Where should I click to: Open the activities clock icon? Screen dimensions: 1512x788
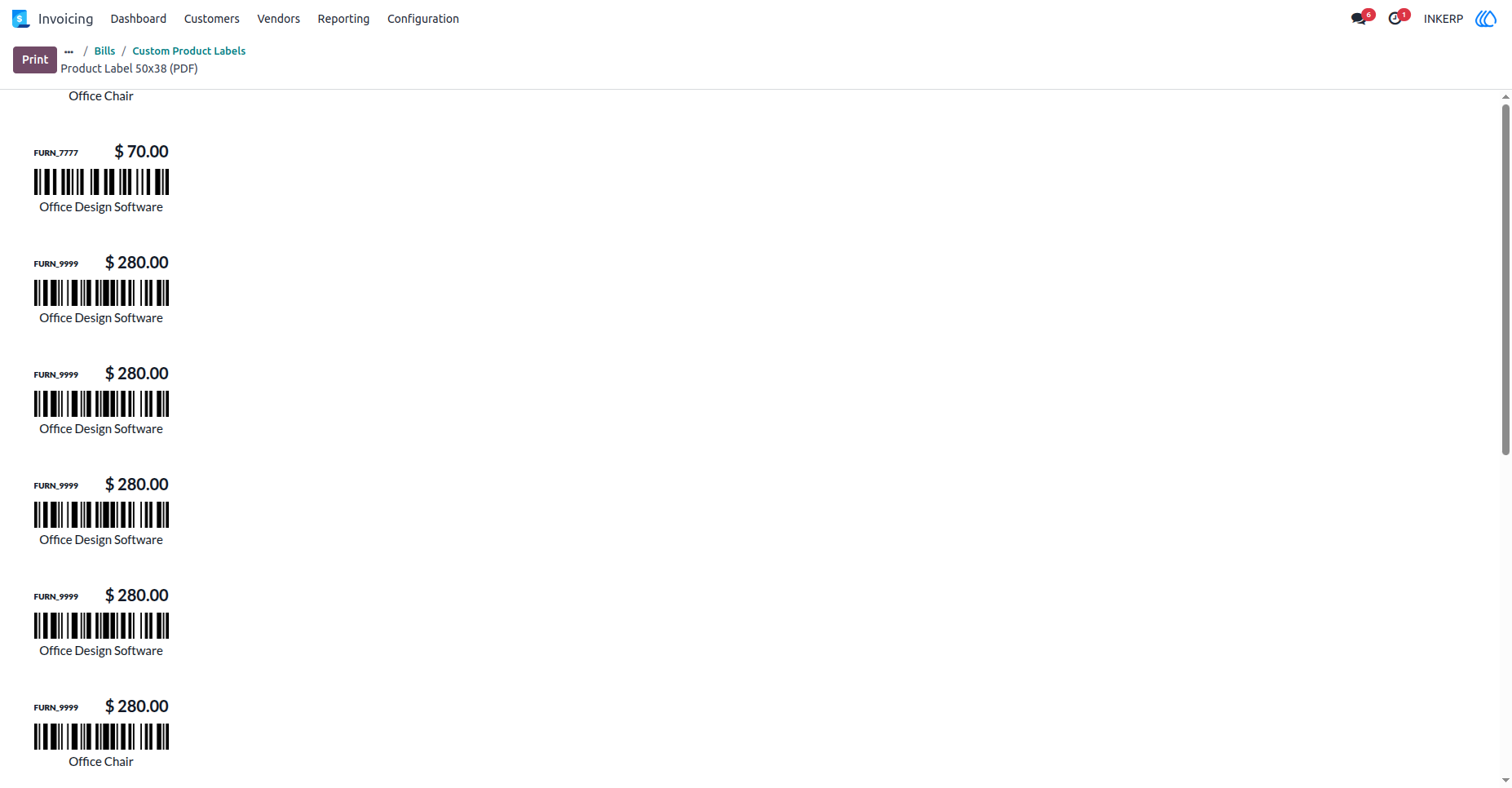(x=1395, y=19)
